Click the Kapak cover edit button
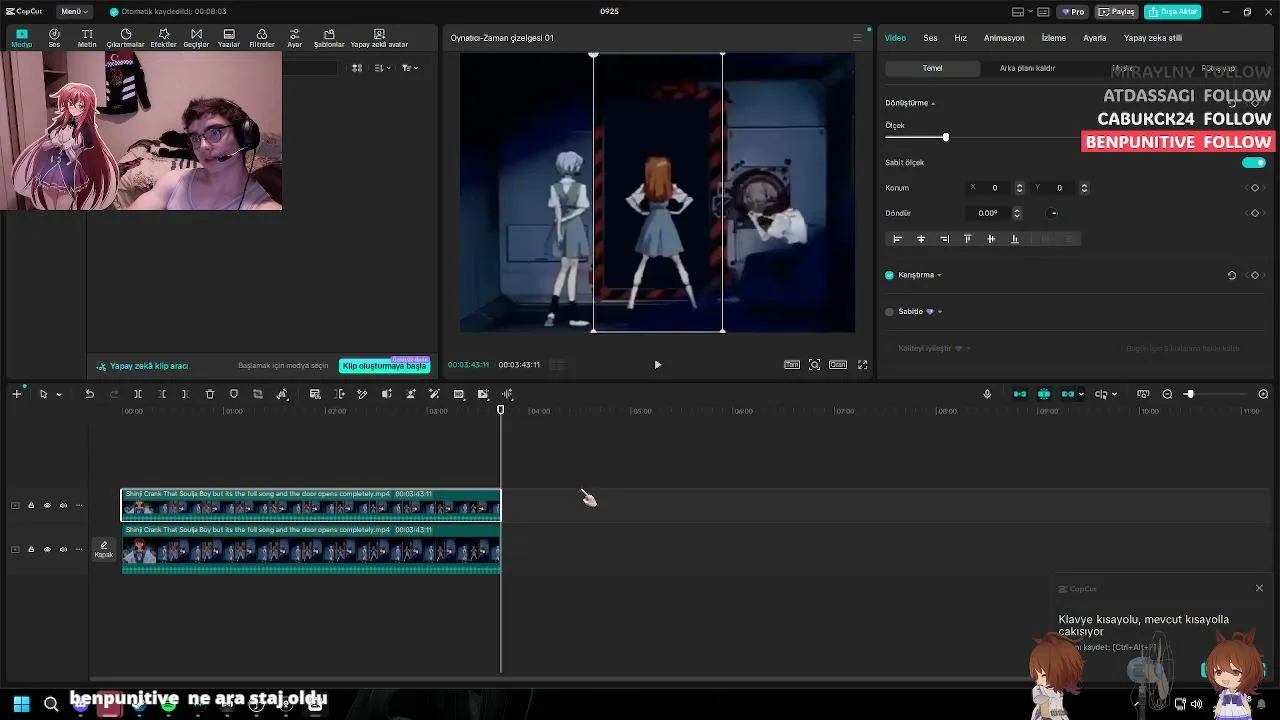Screen dimensions: 1280x720 pyautogui.click(x=103, y=549)
